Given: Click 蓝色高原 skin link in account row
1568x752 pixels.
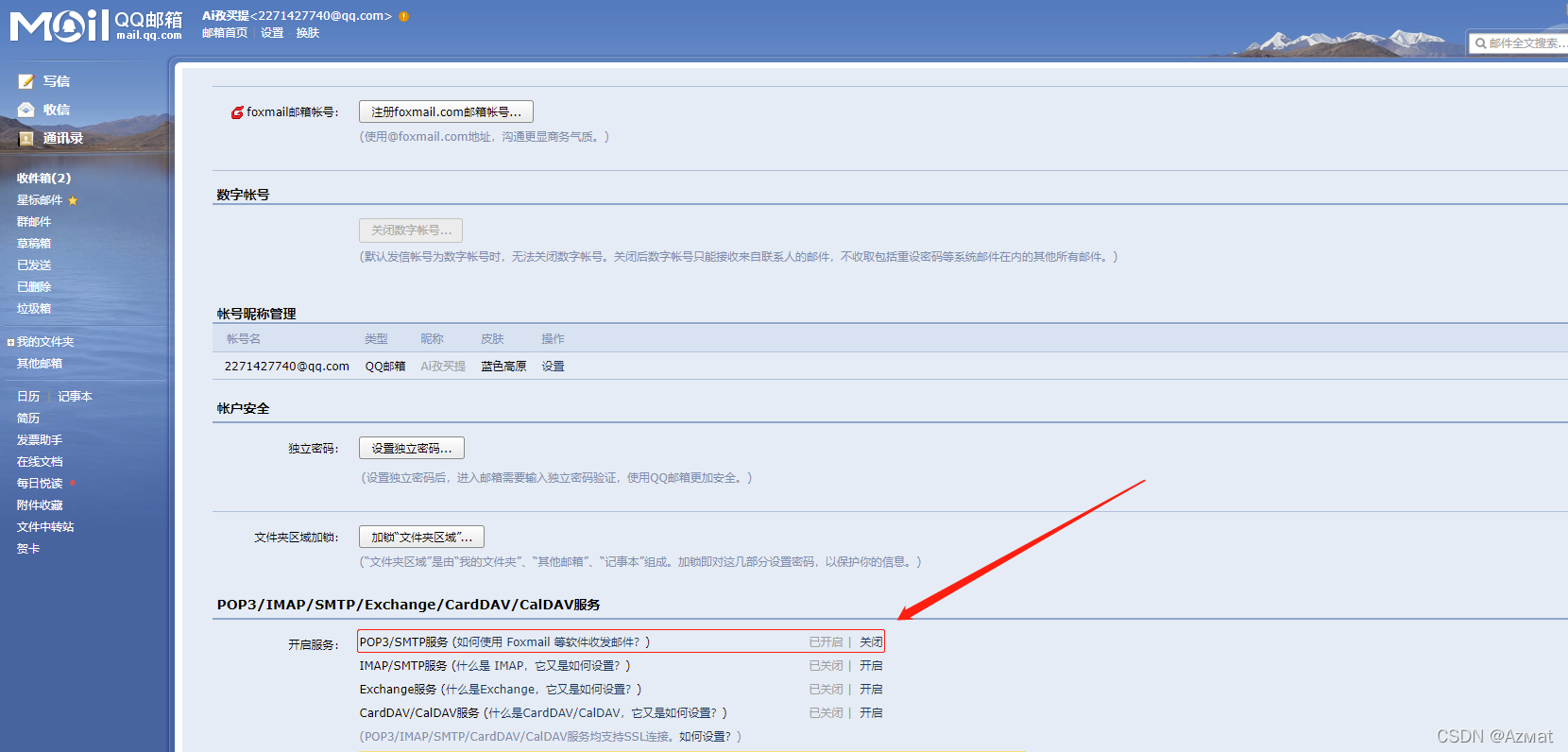Looking at the screenshot, I should [503, 367].
